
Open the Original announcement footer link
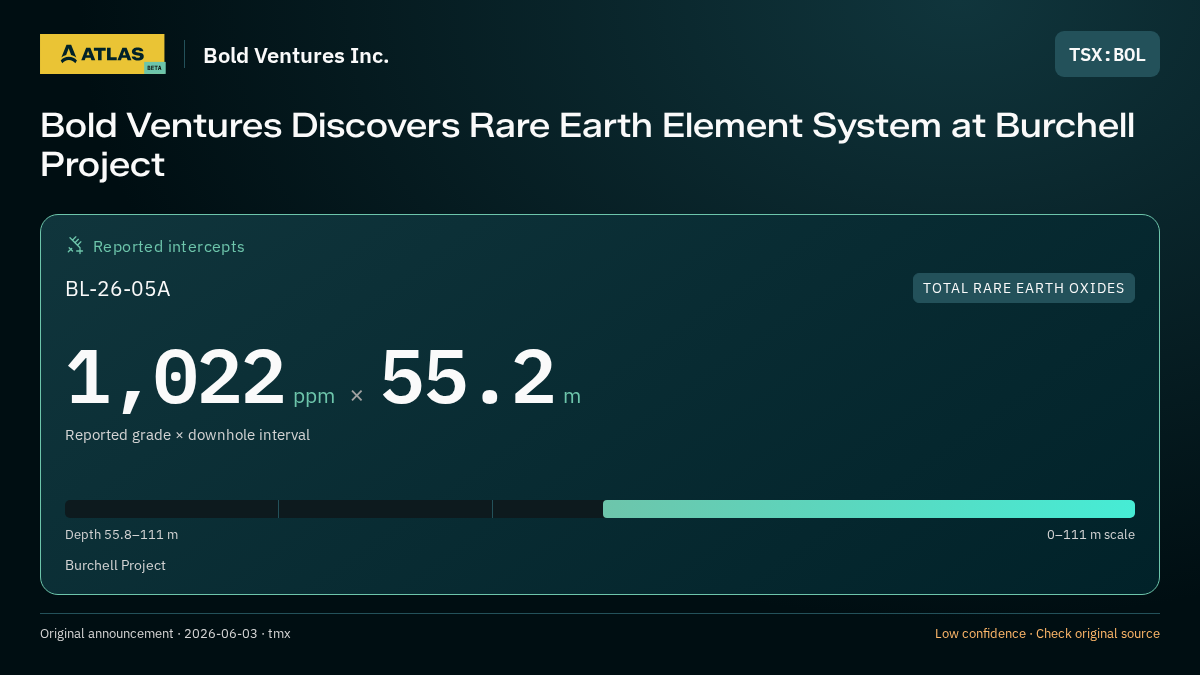point(165,634)
